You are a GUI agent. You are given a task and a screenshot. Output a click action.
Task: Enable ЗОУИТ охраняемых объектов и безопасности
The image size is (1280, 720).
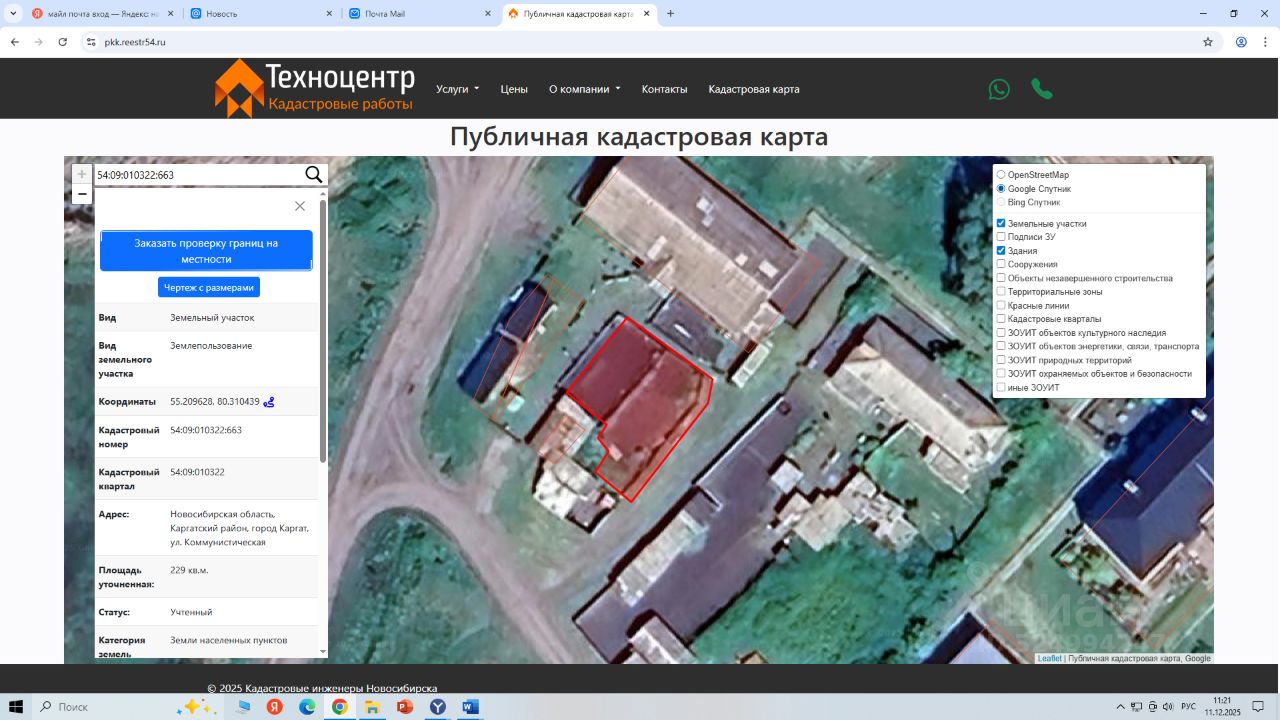(1001, 374)
